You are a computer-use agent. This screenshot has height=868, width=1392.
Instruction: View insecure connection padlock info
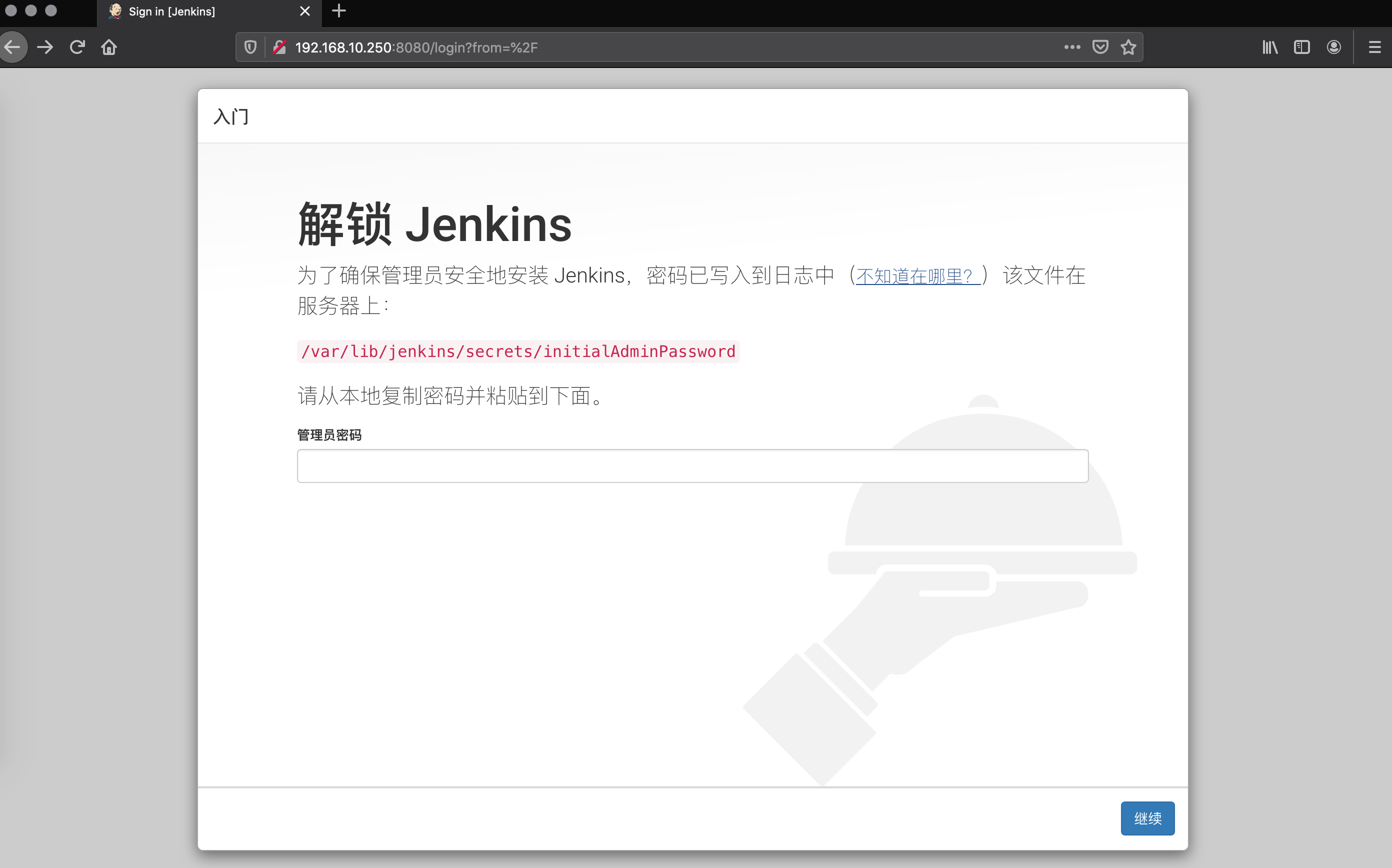(279, 47)
